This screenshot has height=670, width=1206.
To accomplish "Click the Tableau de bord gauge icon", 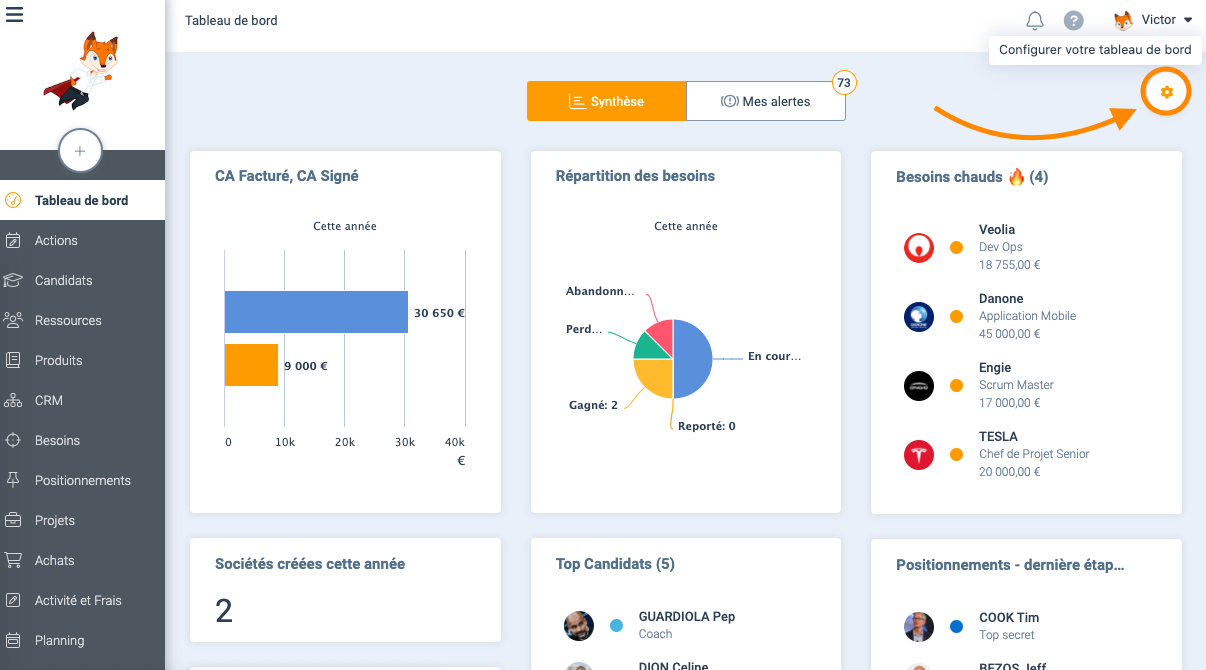I will click(13, 200).
